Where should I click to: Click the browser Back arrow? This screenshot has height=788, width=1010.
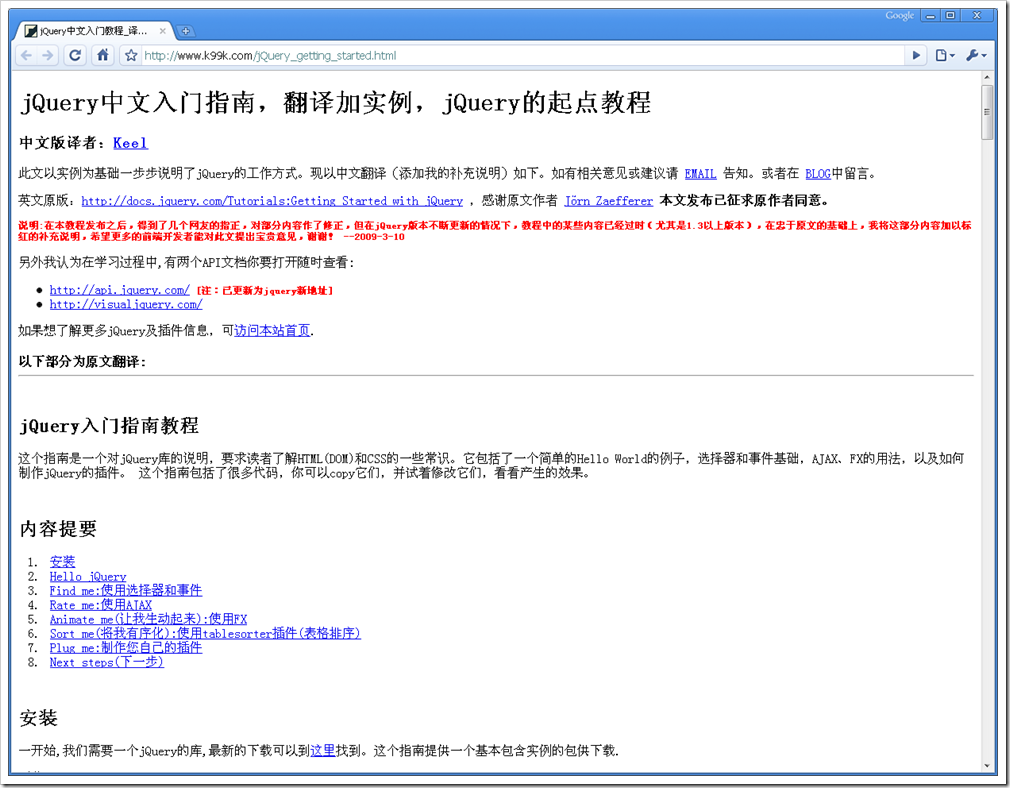tap(26, 55)
